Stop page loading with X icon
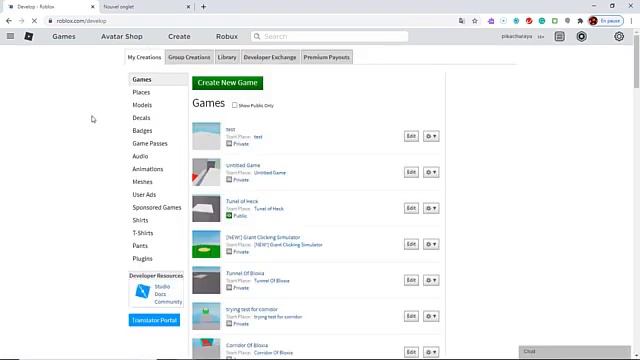The width and height of the screenshot is (640, 360). tap(34, 21)
